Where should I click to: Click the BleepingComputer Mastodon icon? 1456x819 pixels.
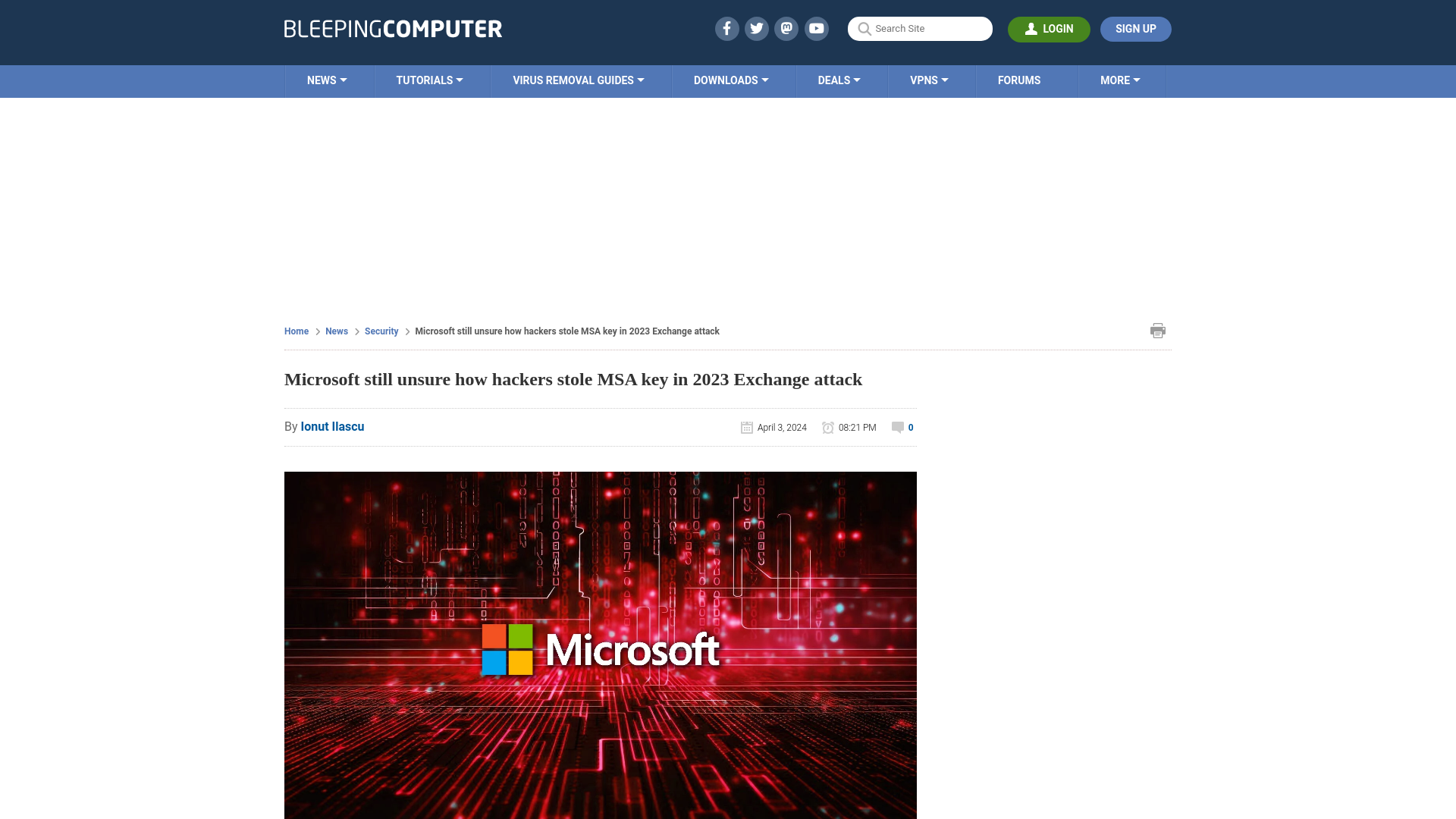coord(787,28)
